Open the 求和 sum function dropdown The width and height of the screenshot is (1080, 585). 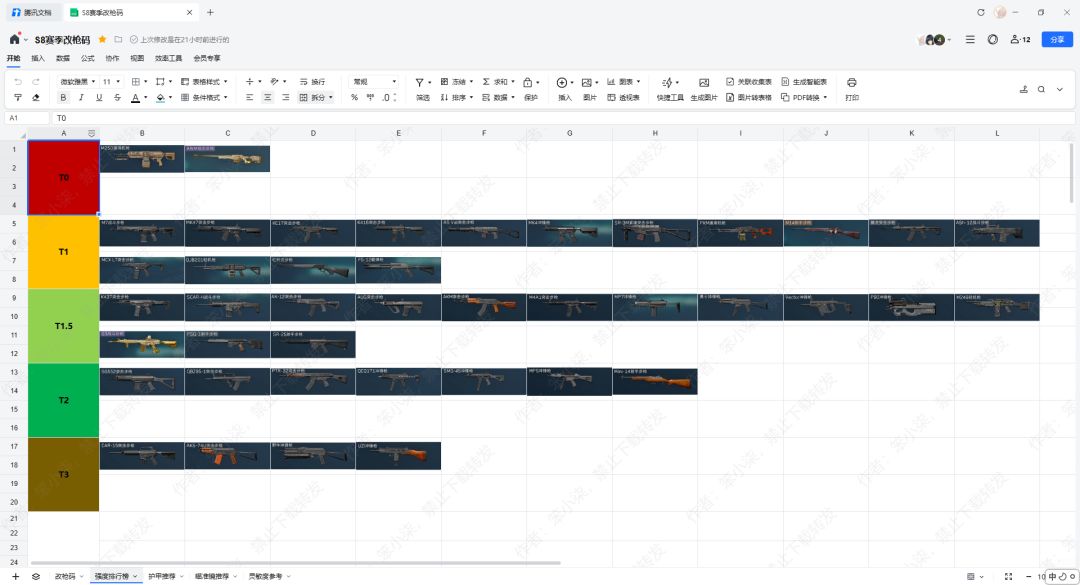(x=499, y=81)
